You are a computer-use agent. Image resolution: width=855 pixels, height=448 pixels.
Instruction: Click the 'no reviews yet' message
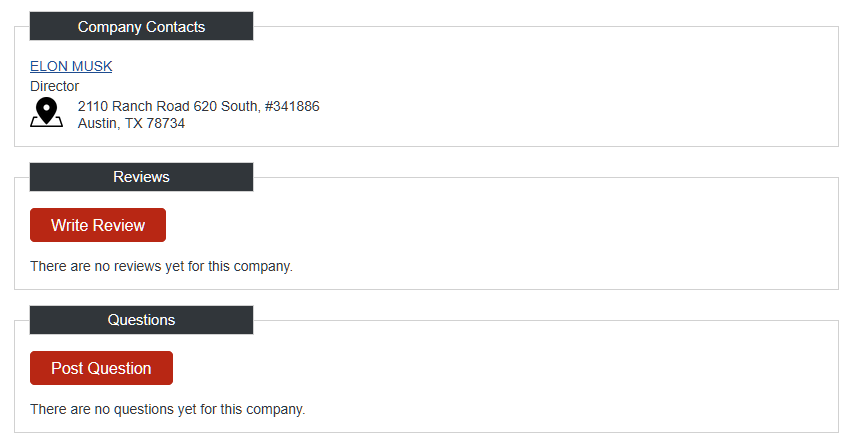[x=161, y=266]
